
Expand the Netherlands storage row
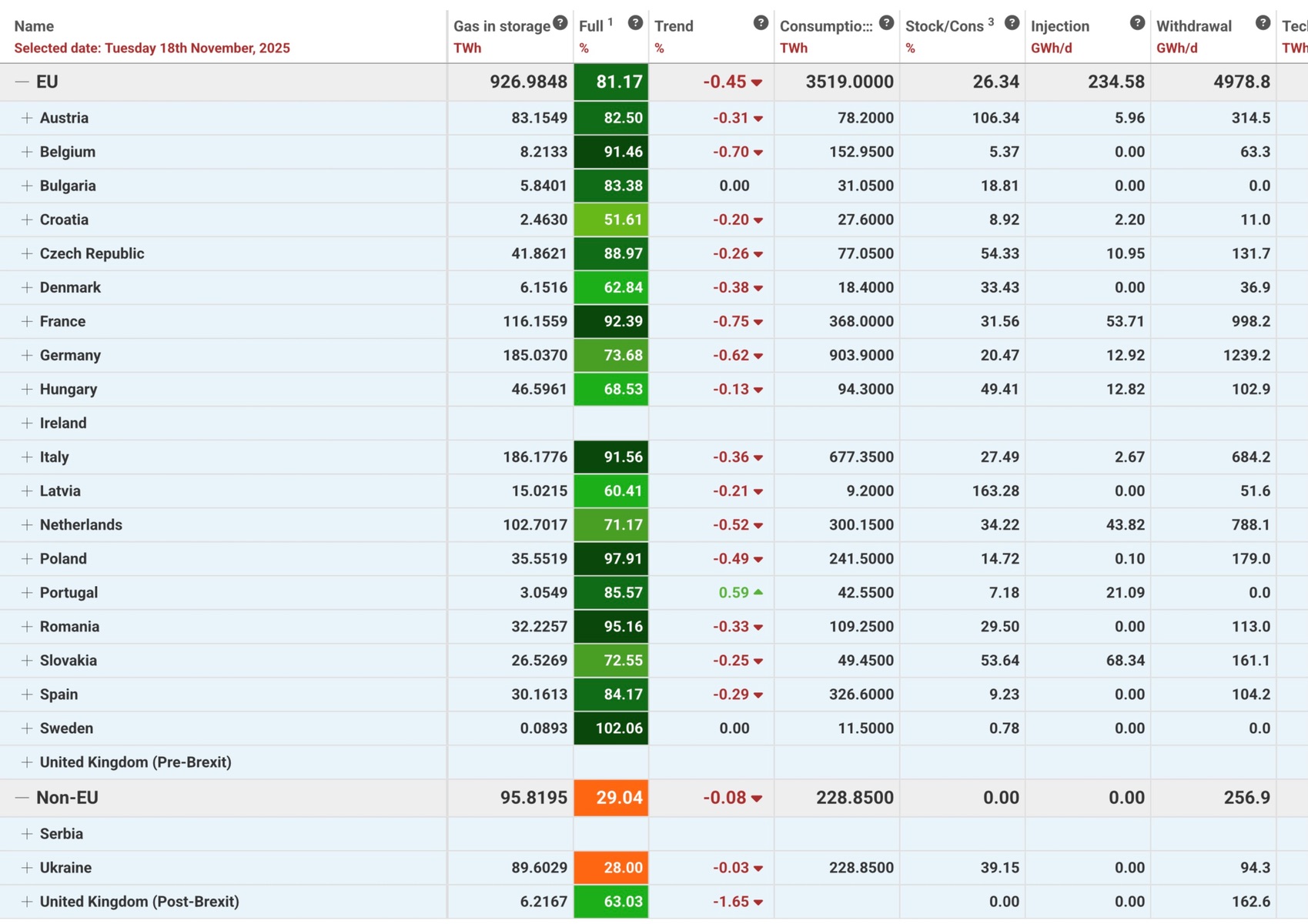pyautogui.click(x=27, y=524)
